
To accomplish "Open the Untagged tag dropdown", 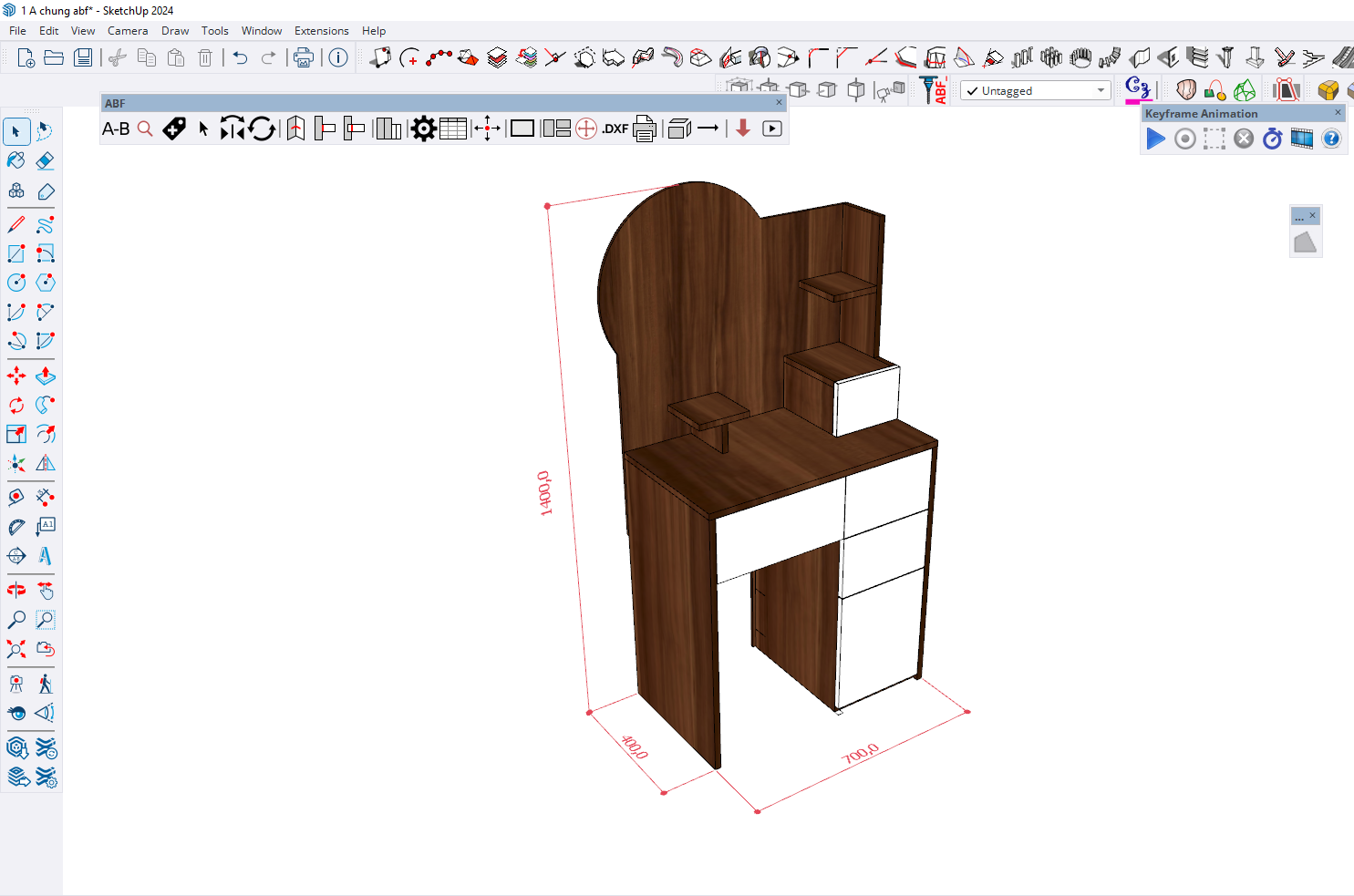I will [1101, 91].
